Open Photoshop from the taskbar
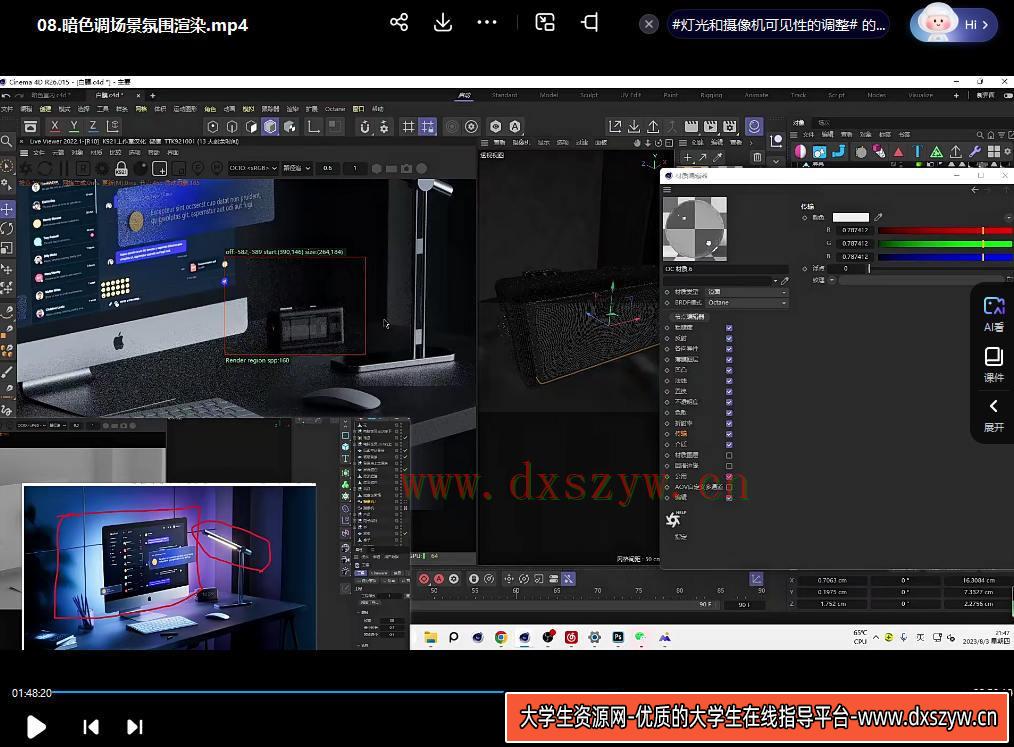This screenshot has width=1014, height=747. click(x=618, y=638)
